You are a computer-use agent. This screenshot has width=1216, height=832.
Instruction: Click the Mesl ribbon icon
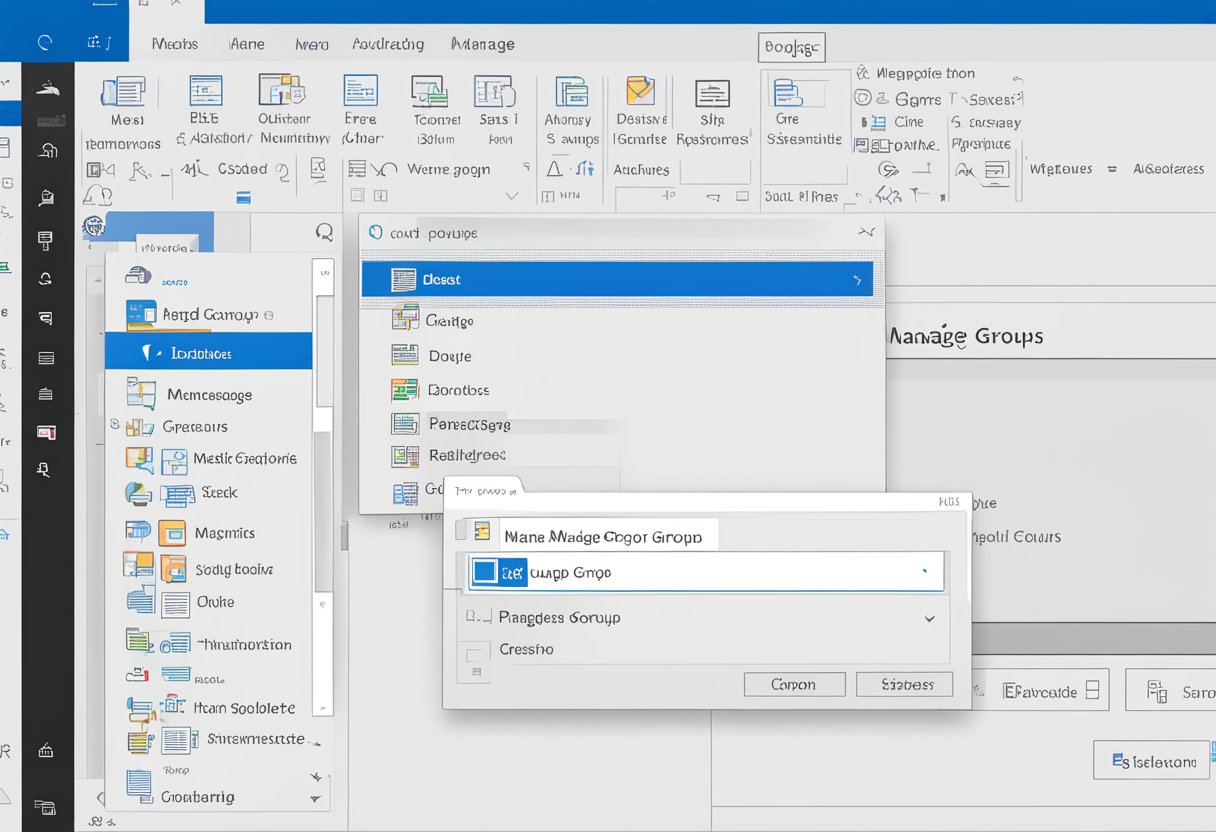[124, 92]
